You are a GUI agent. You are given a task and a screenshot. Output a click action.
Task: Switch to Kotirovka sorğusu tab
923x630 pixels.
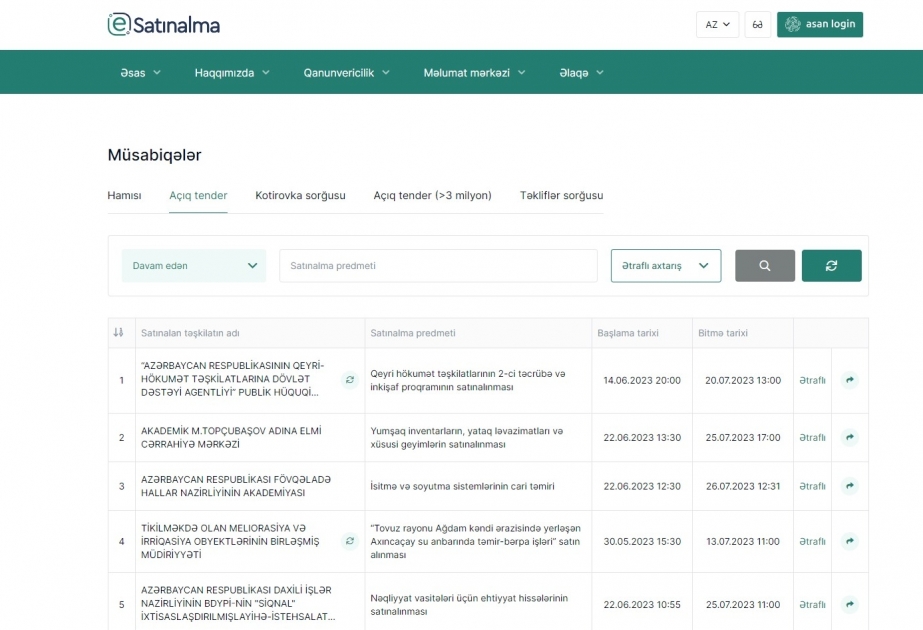pos(300,195)
